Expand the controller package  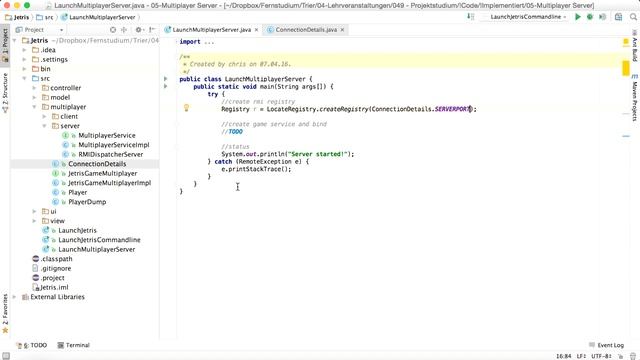35,88
